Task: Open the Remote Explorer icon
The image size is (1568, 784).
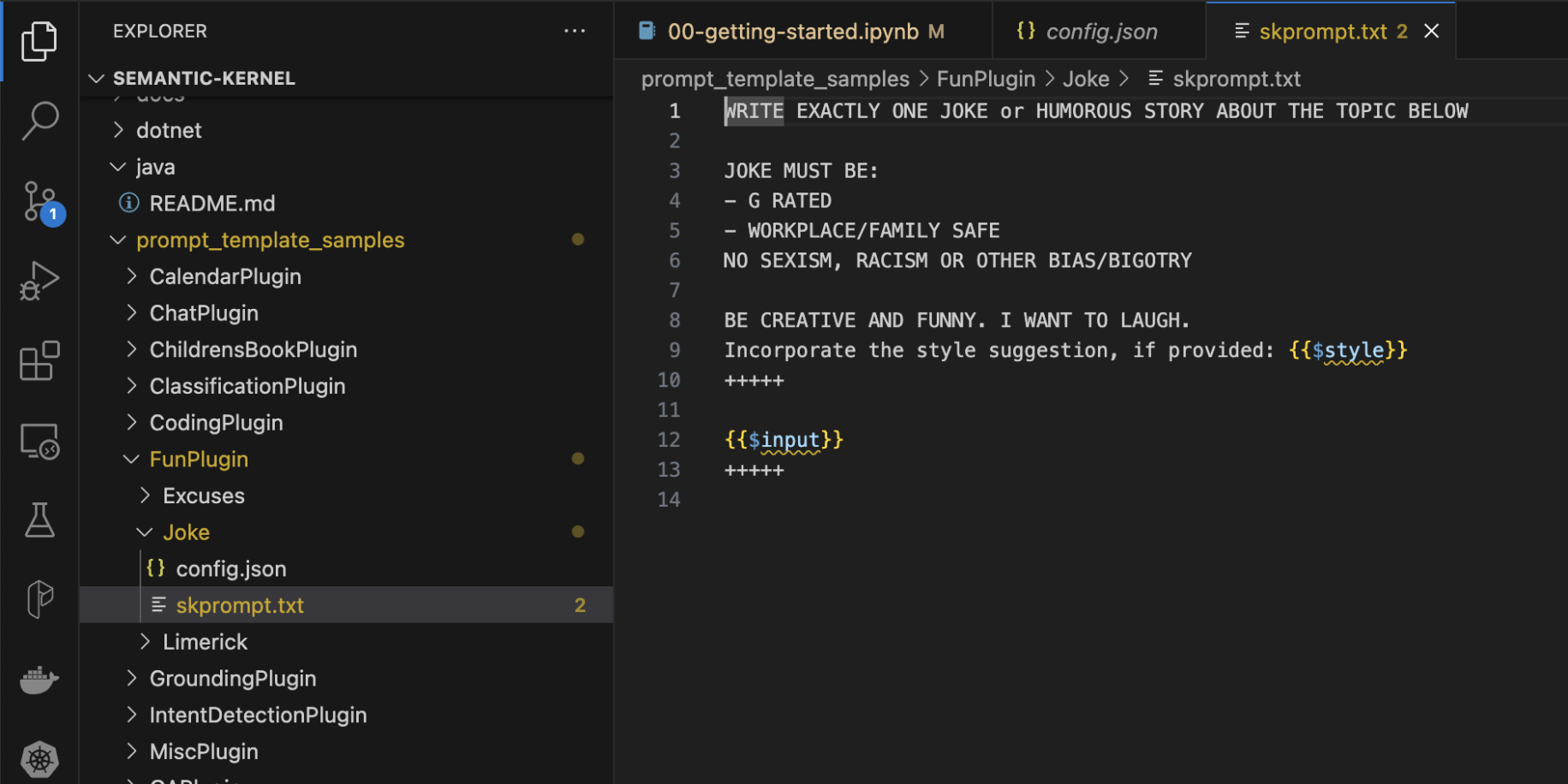Action: tap(39, 442)
